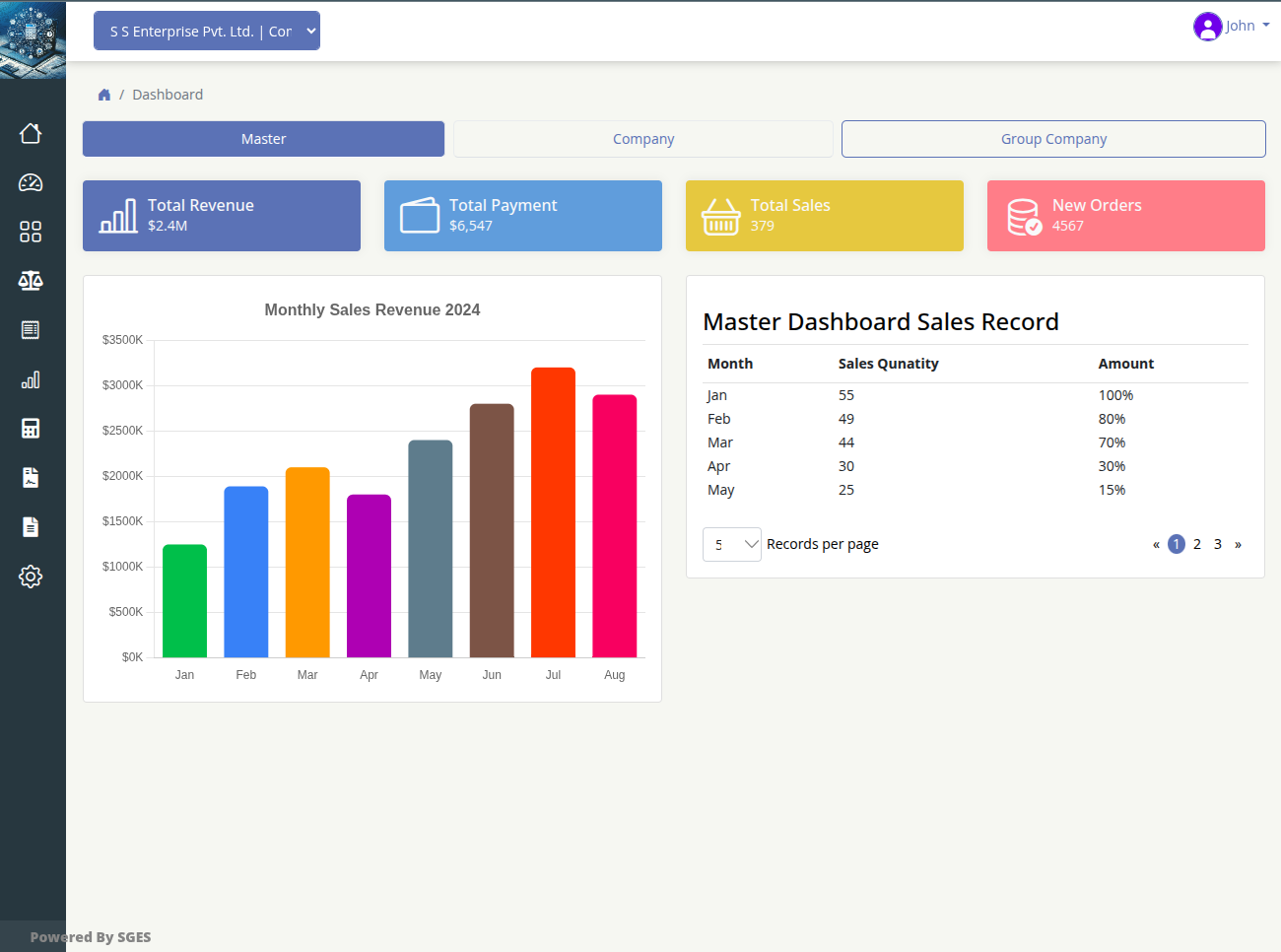
Task: Click the four-squares grid sidebar icon
Action: tap(31, 232)
